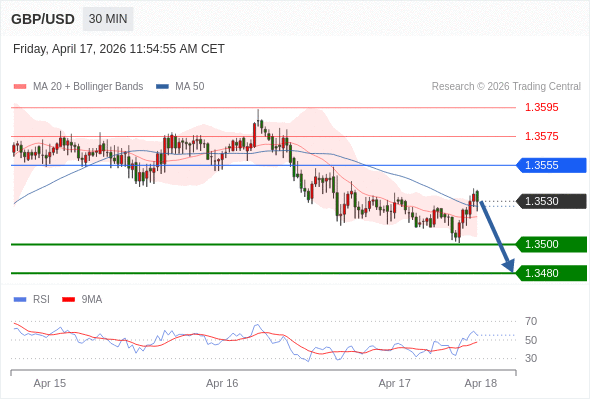The height and width of the screenshot is (400, 590).
Task: Click the MA 50 blue legend swatch
Action: [x=162, y=87]
